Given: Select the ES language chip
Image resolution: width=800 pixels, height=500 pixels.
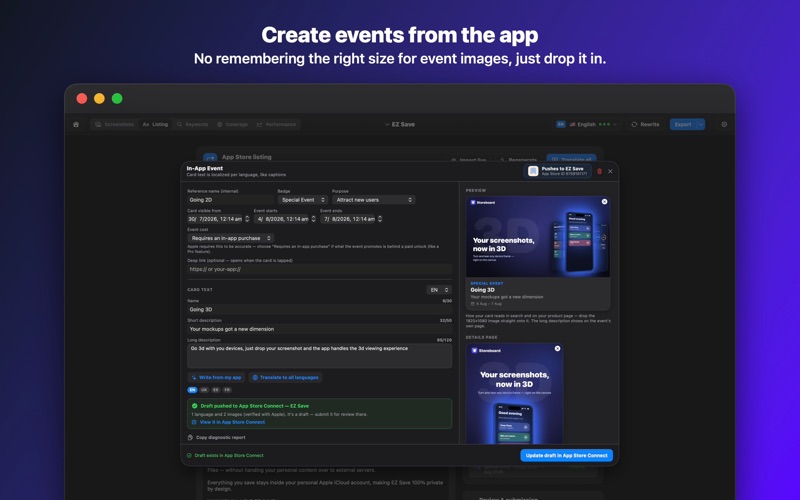Looking at the screenshot, I should click(216, 390).
